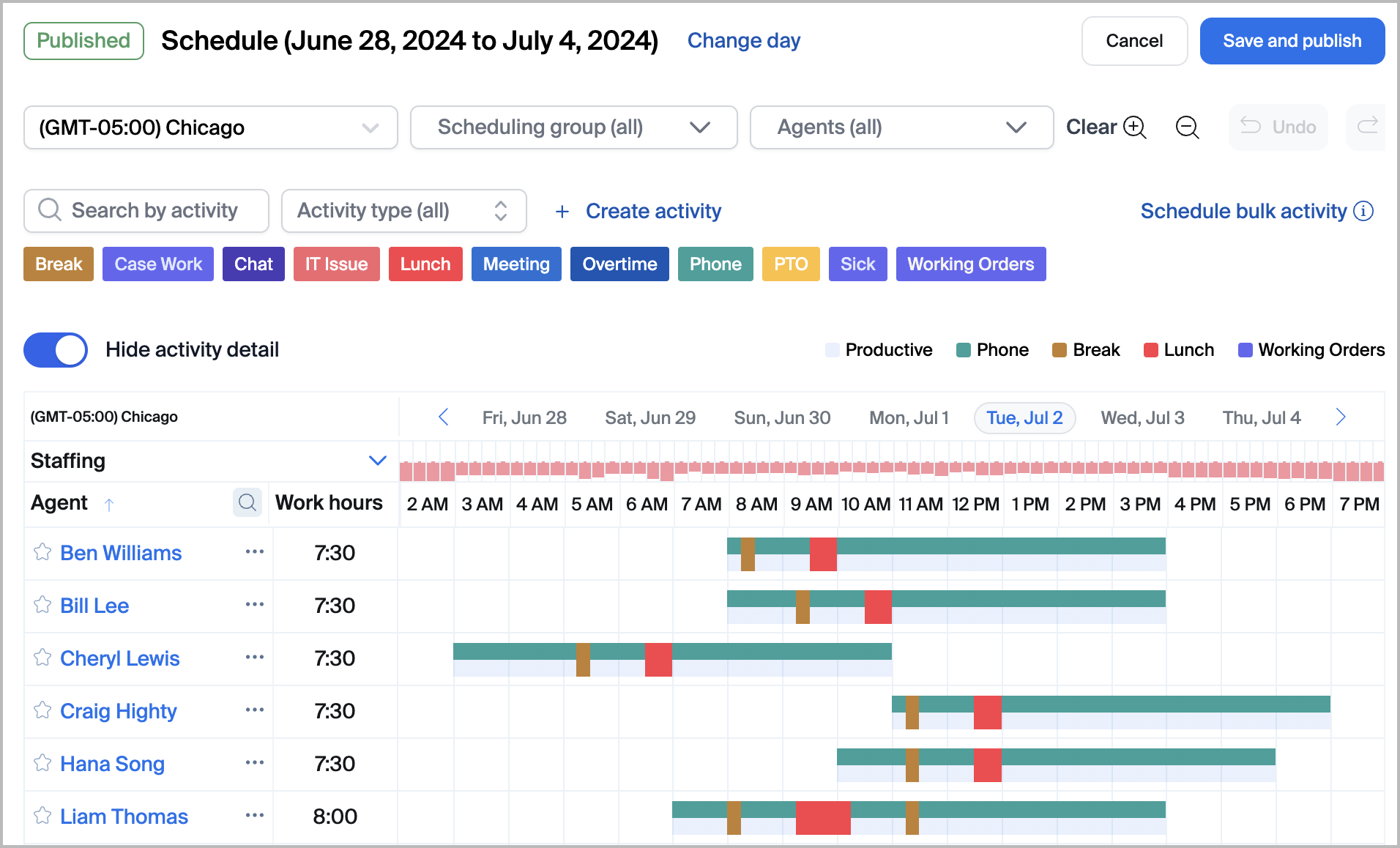This screenshot has height=848, width=1400.
Task: Open the three-dot menu for Bill Lee
Action: (254, 605)
